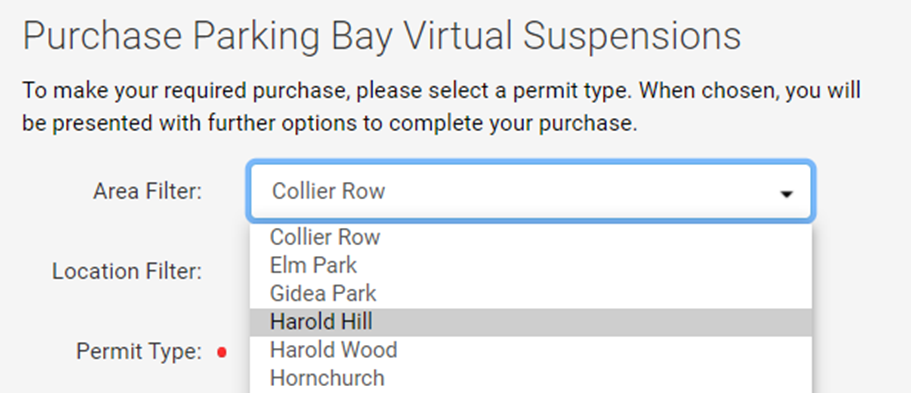This screenshot has height=393, width=911.
Task: Click the Parking Bay words in the heading
Action: (295, 38)
